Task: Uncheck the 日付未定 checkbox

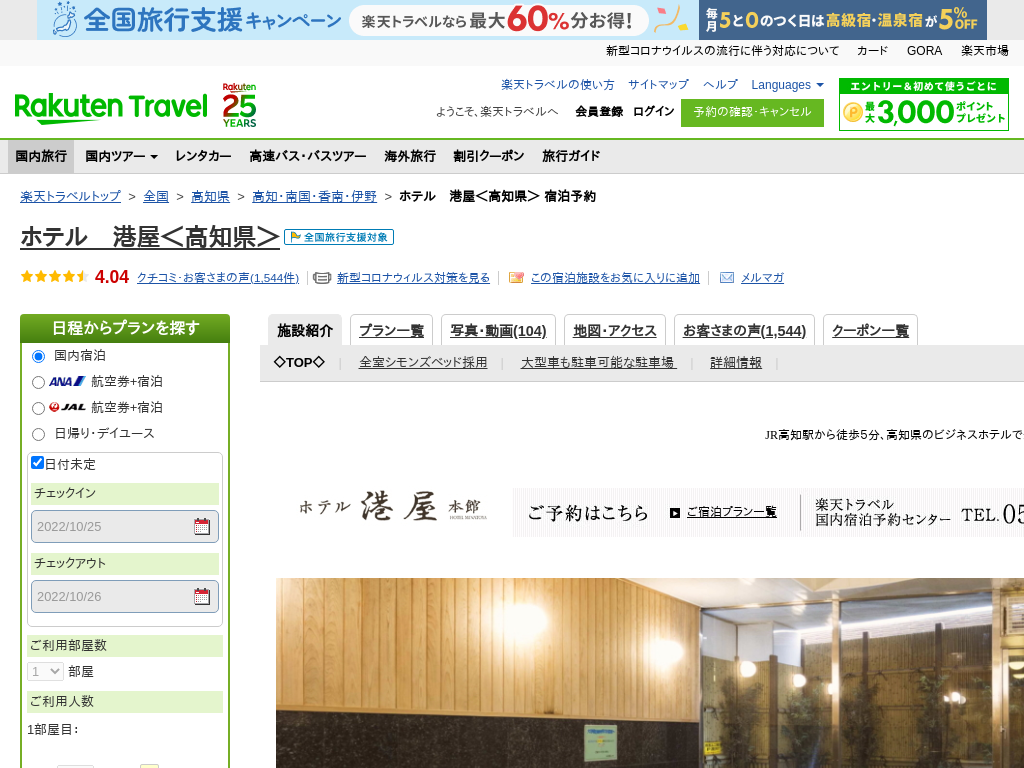Action: [x=38, y=463]
